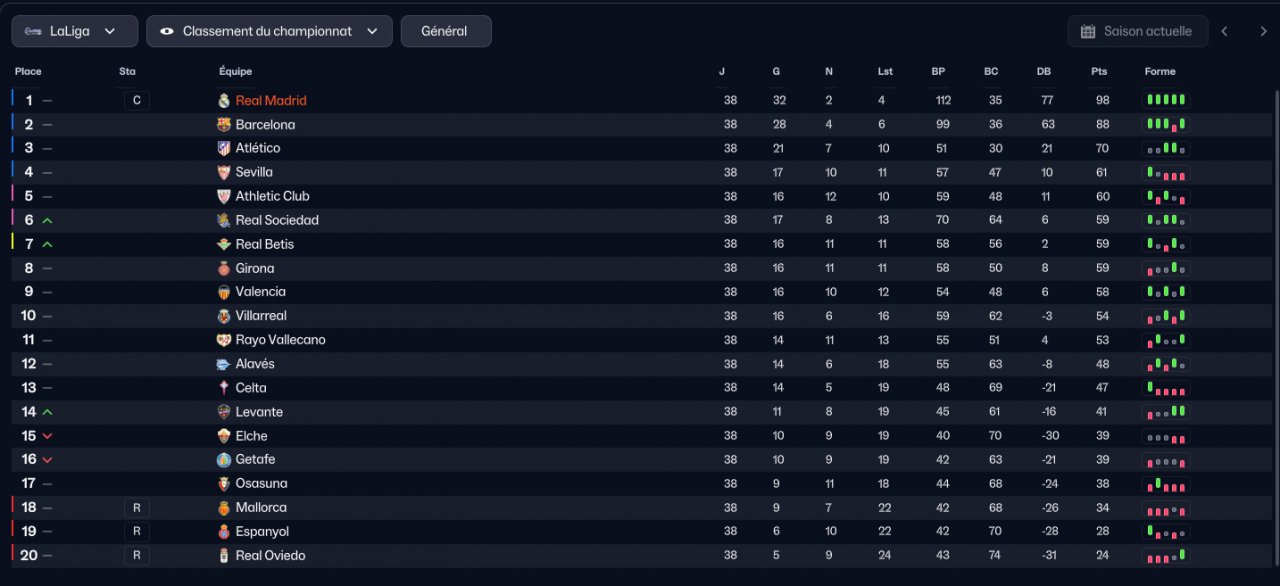Open the LaLiga competition dropdown

75,31
